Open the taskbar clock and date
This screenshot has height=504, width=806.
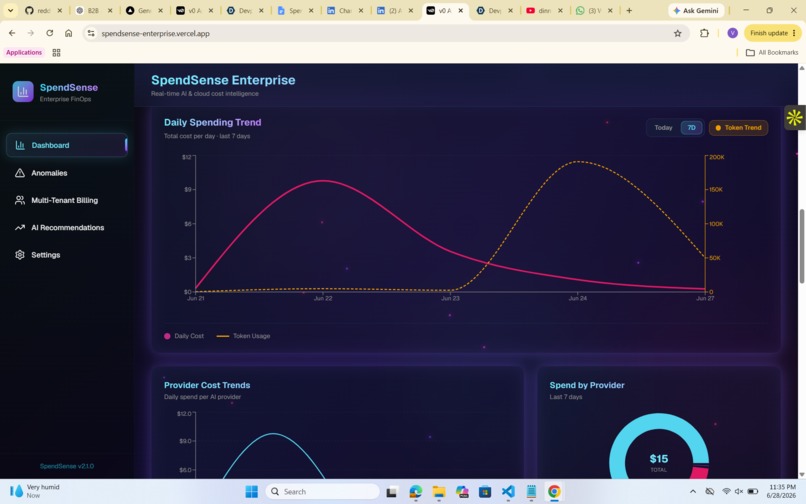pyautogui.click(x=782, y=491)
